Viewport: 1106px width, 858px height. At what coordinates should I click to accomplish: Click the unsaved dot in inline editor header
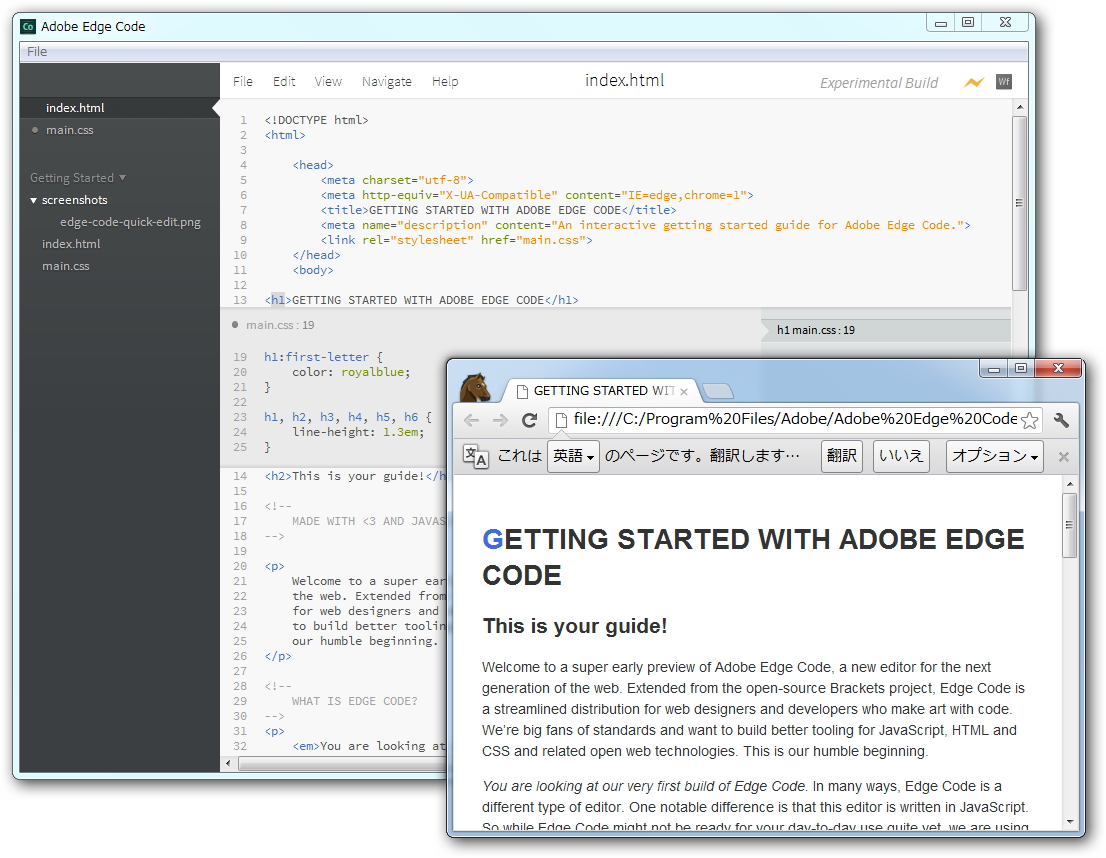[235, 325]
